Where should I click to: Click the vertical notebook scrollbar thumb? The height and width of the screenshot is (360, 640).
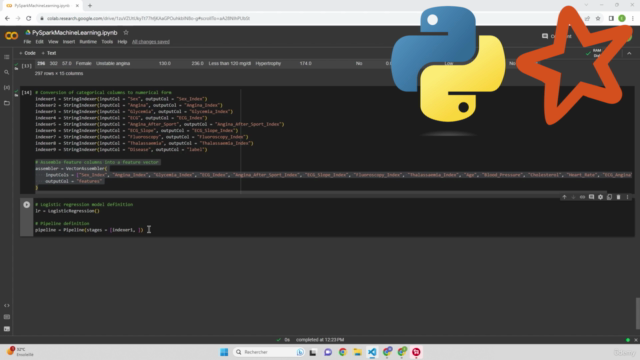637,313
